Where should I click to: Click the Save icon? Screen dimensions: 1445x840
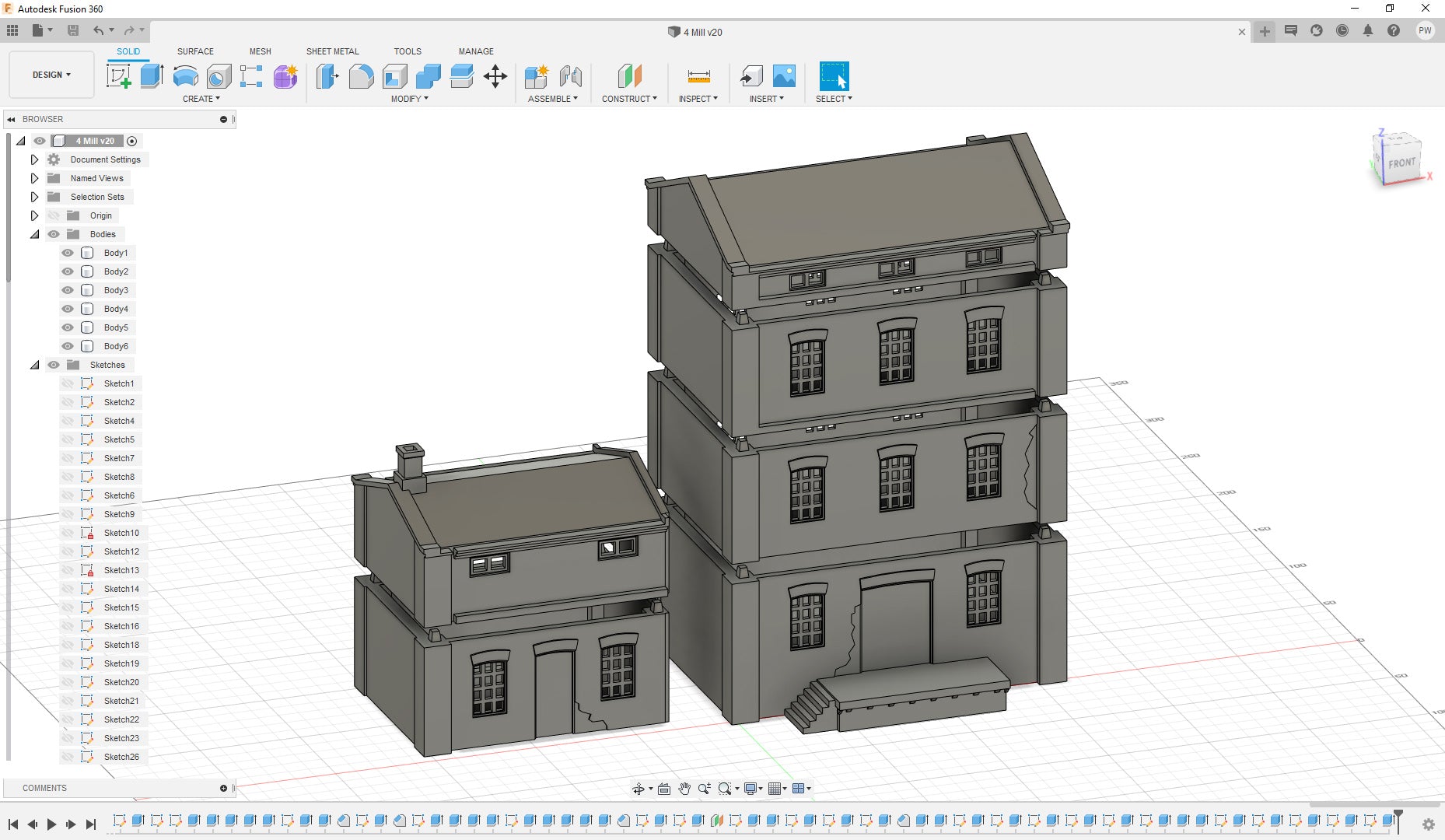pyautogui.click(x=73, y=30)
